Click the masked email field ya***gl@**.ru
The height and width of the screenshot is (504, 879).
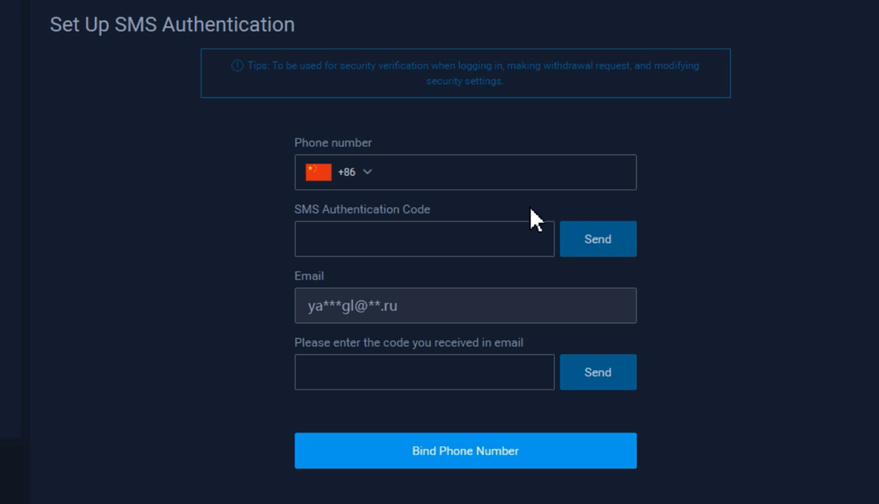(465, 306)
